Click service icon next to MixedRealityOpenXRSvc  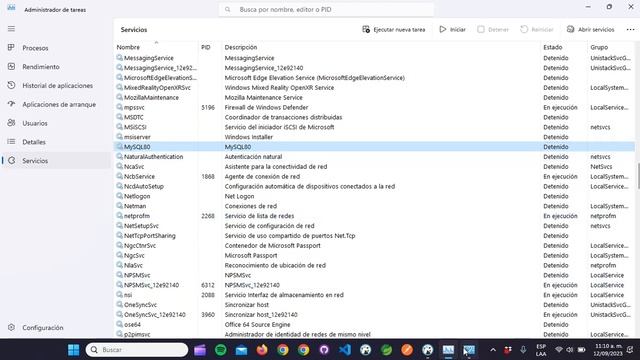tap(119, 87)
